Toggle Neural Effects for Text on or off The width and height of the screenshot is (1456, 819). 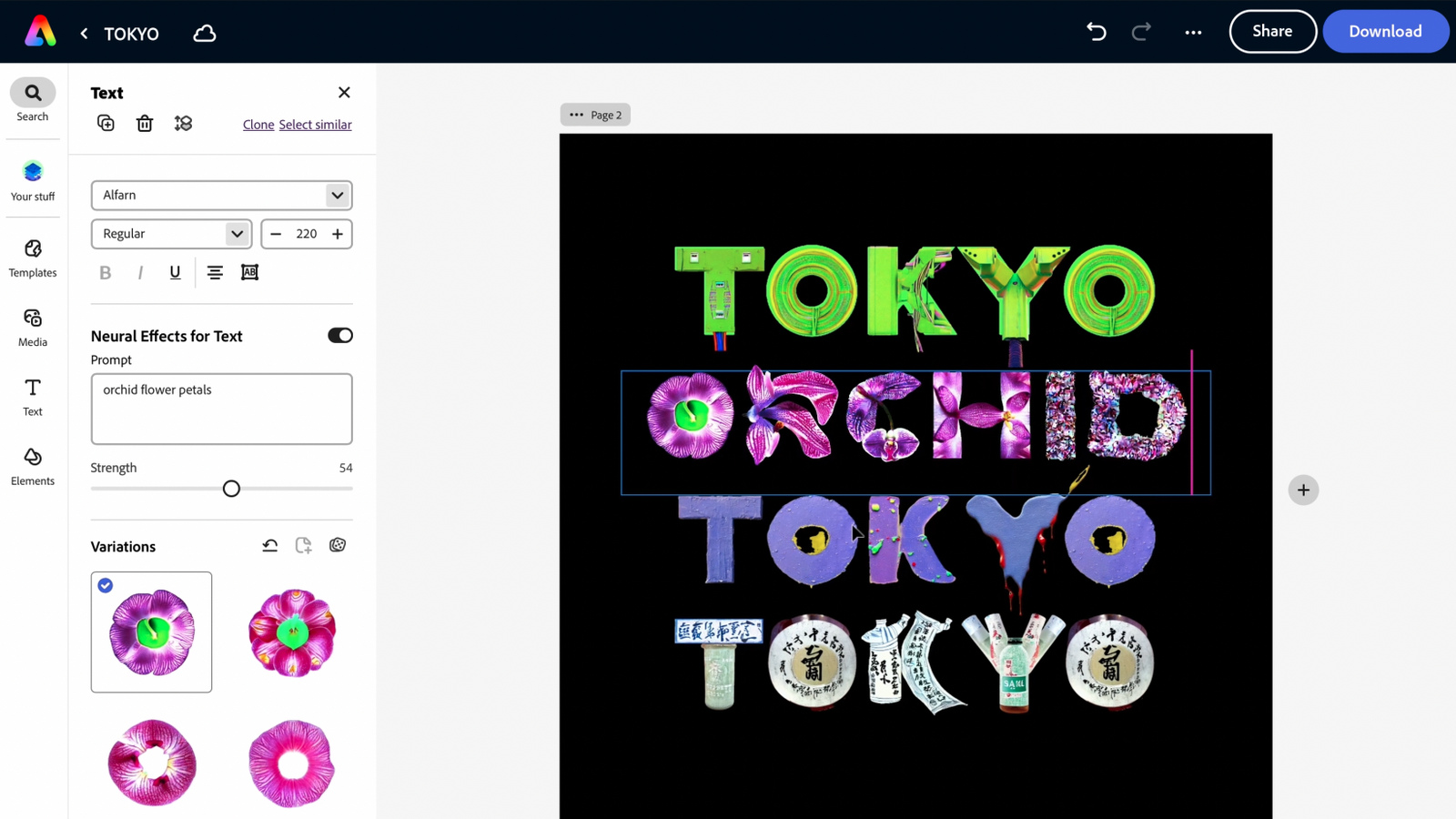(x=339, y=335)
